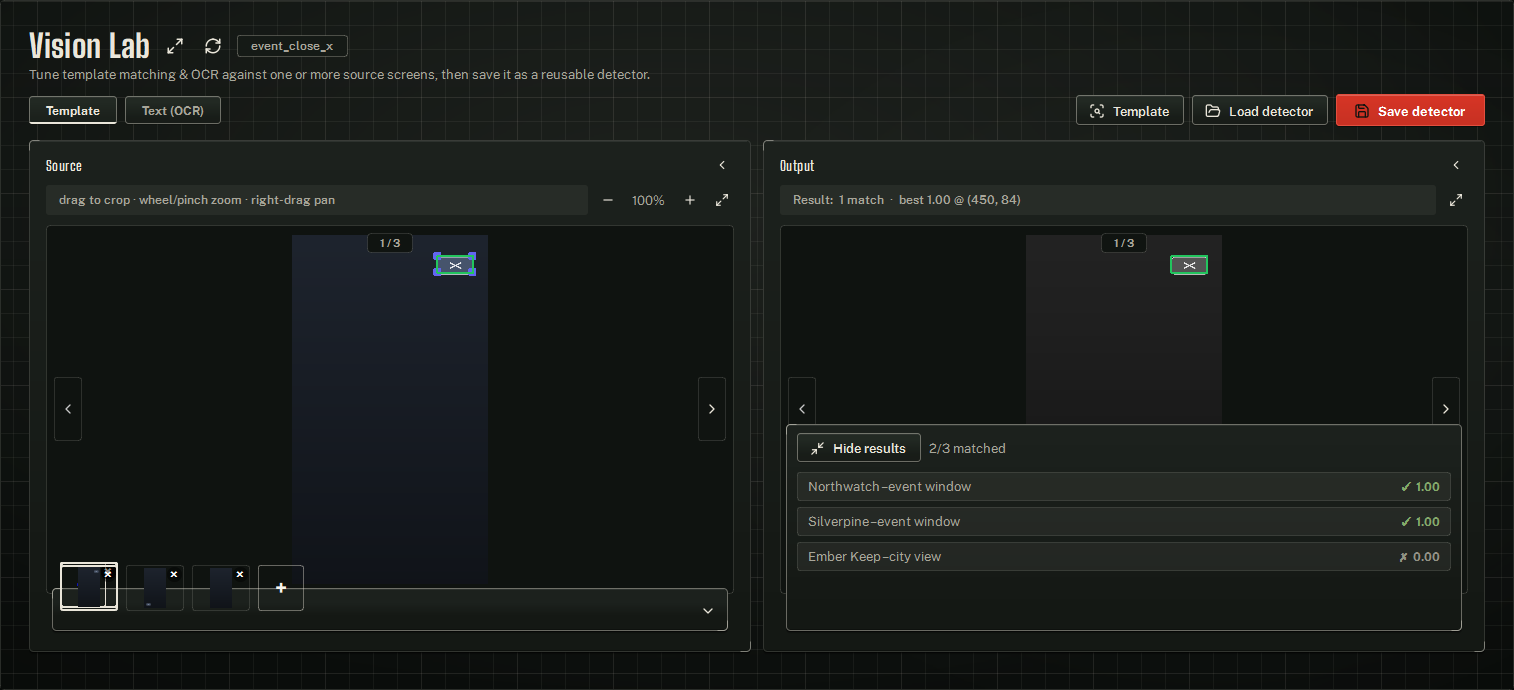The width and height of the screenshot is (1514, 690).
Task: Go to previous output image
Action: (x=802, y=409)
